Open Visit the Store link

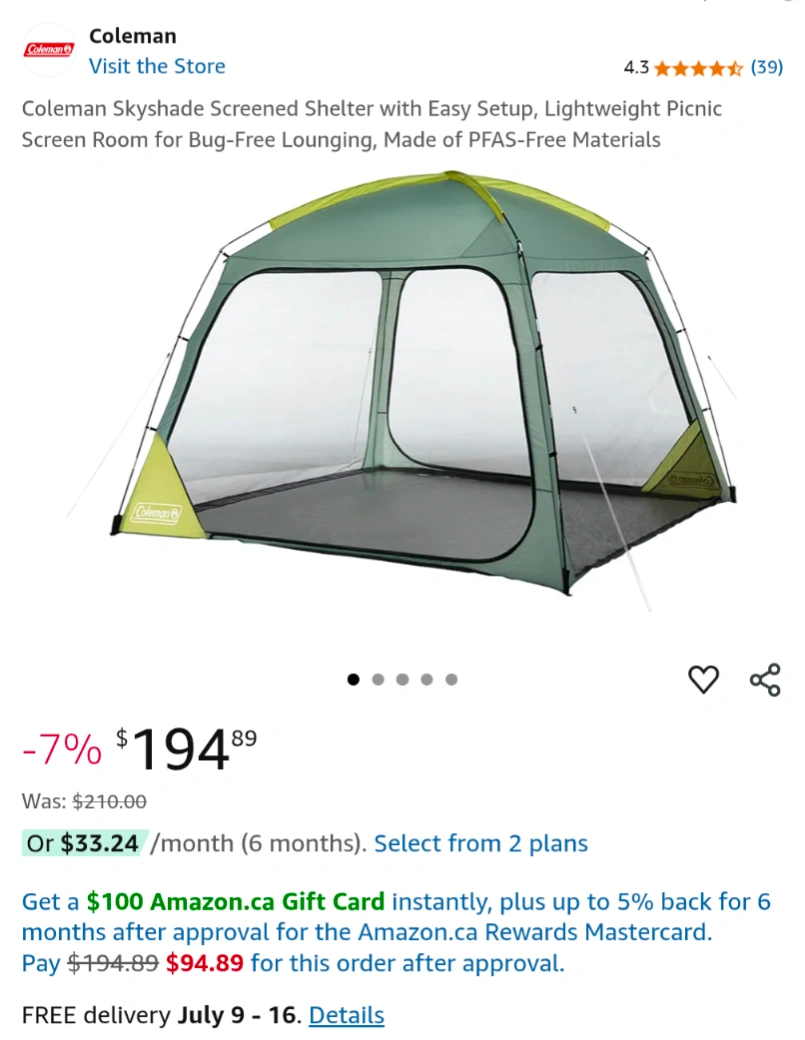(x=157, y=66)
